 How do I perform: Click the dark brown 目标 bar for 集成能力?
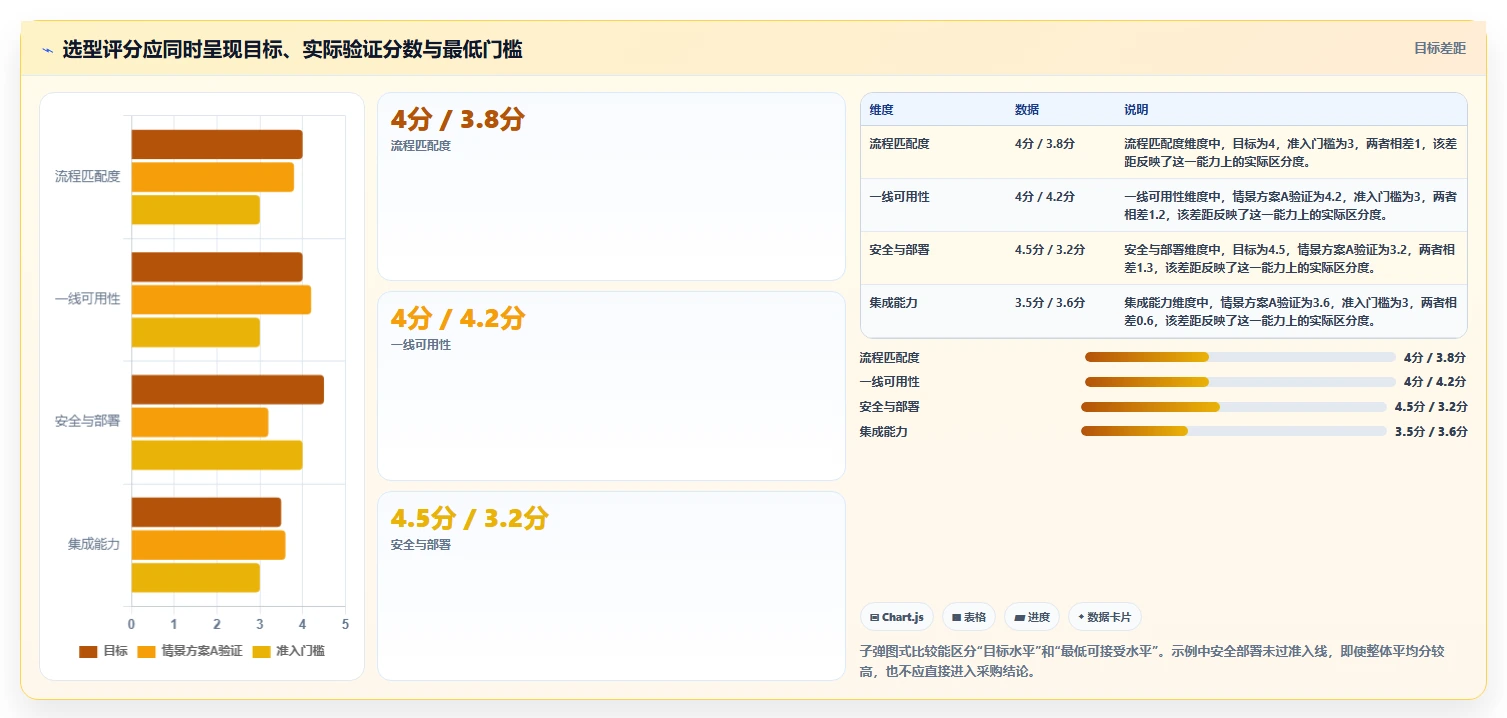click(x=206, y=512)
